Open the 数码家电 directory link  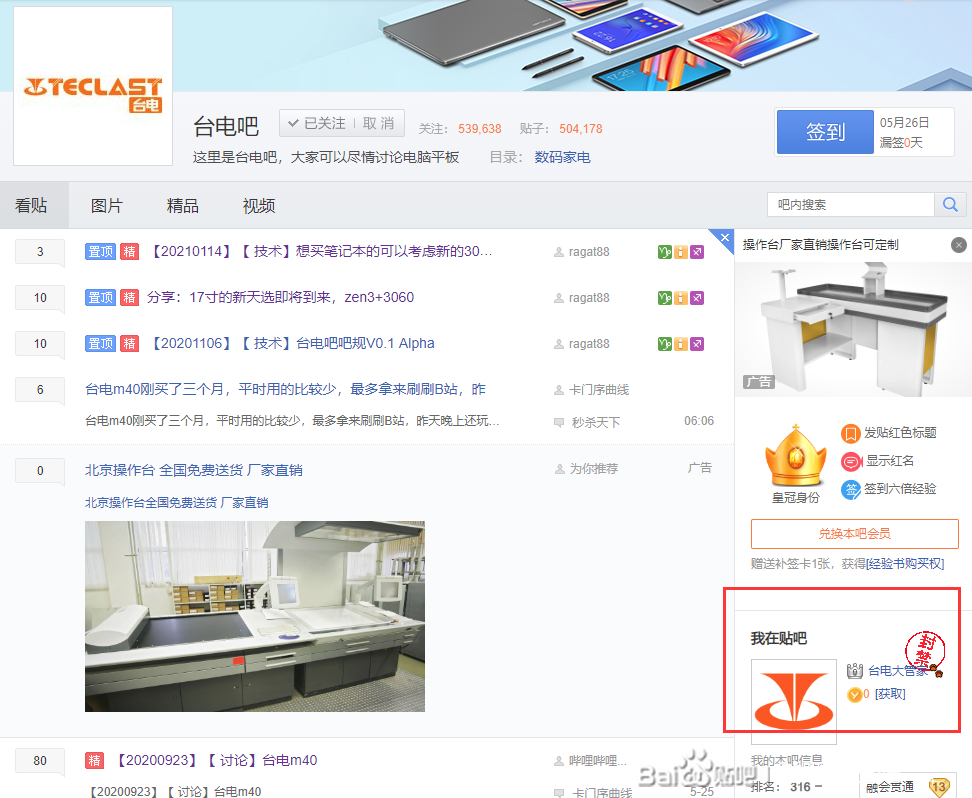(x=562, y=157)
